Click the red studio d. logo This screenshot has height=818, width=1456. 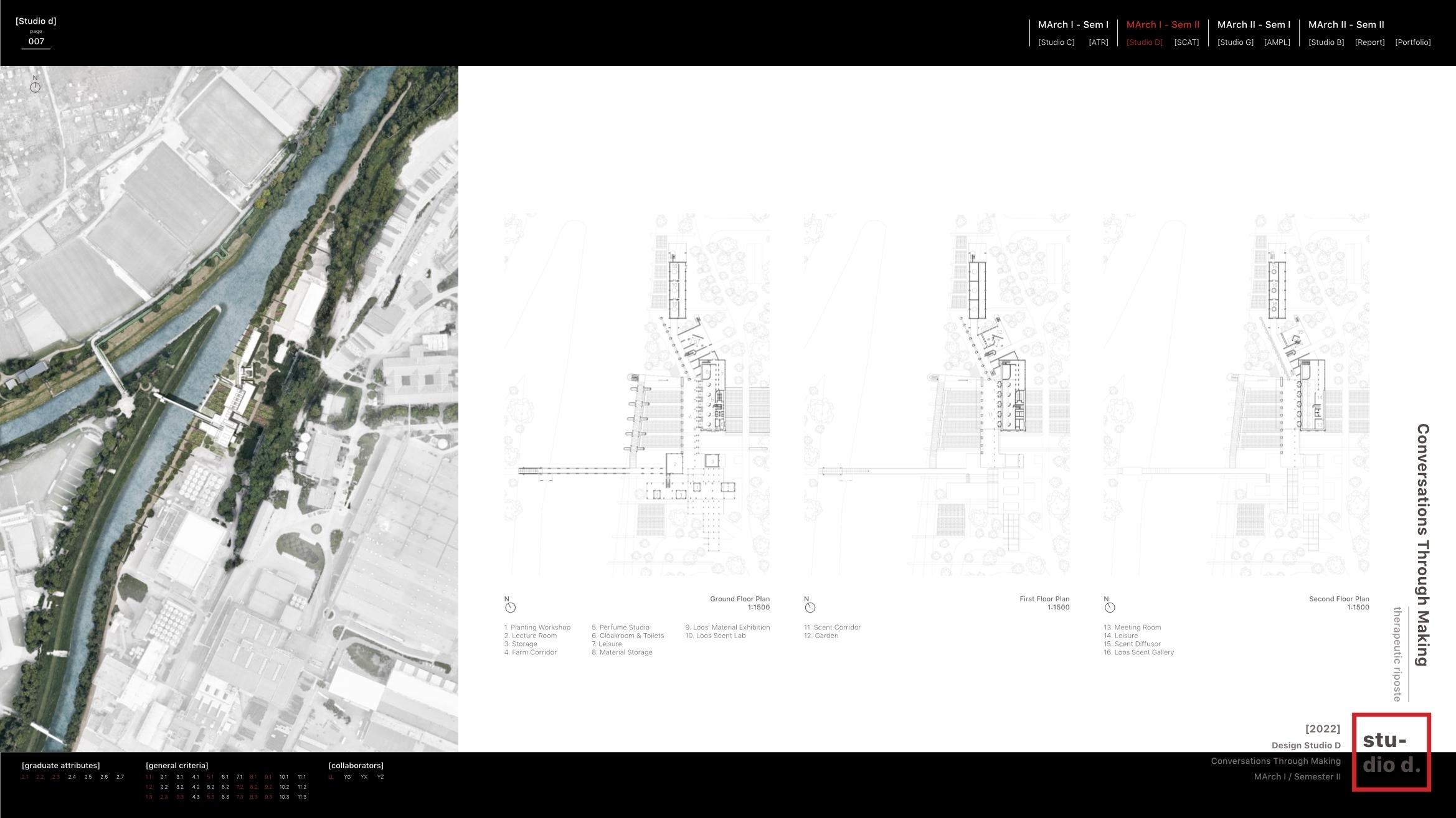(1391, 752)
